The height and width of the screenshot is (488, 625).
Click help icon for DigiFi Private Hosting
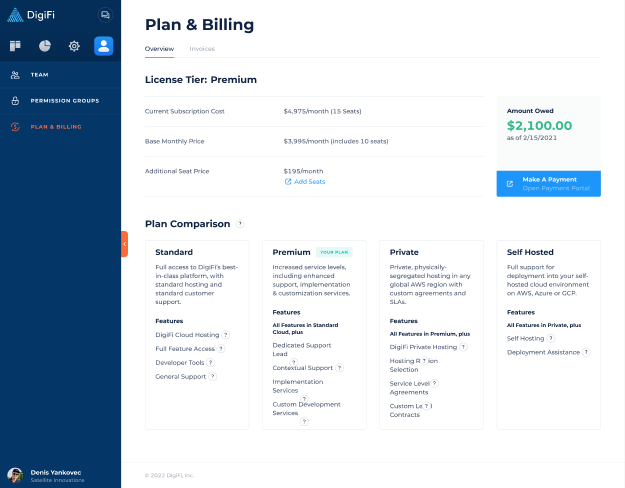463,347
